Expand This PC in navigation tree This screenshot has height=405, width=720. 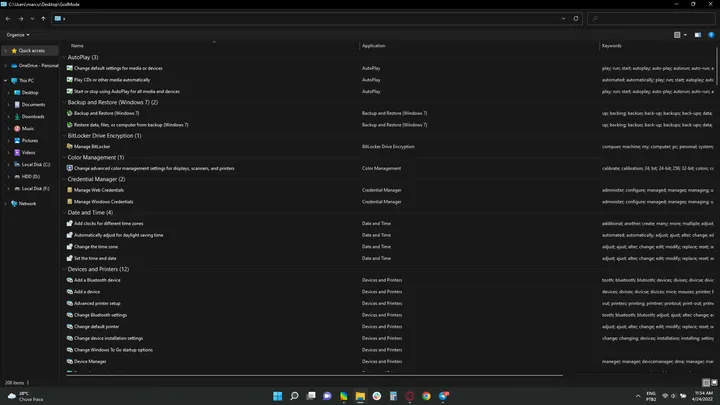click(x=7, y=80)
